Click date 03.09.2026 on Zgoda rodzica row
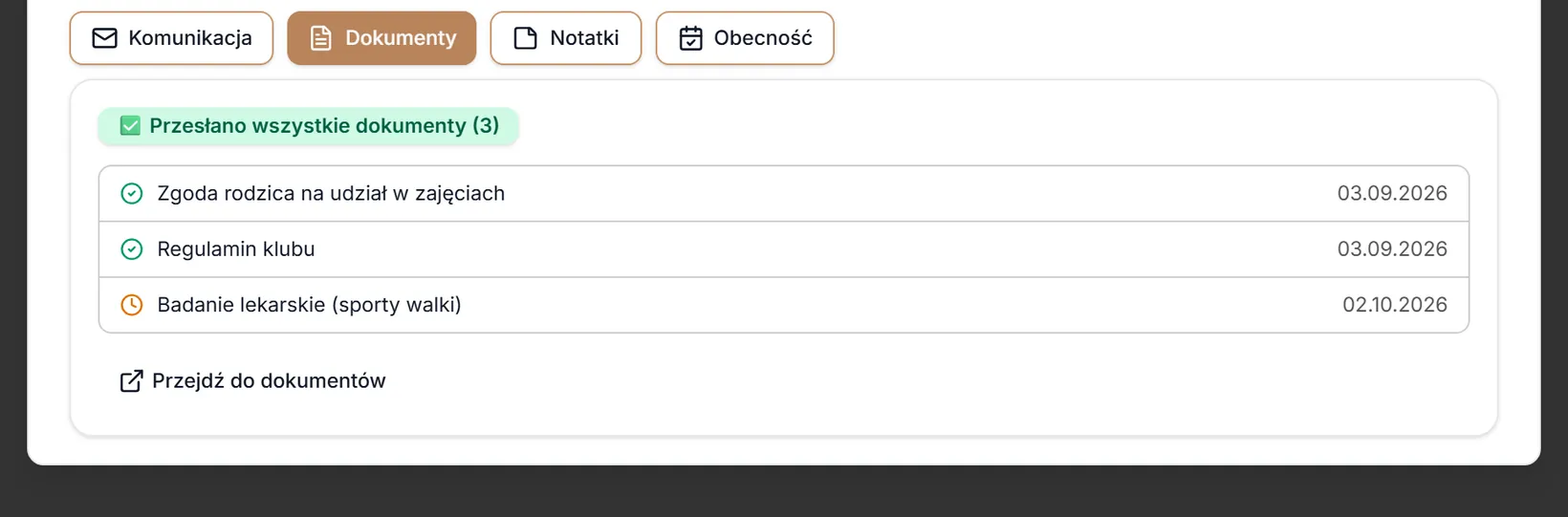The image size is (1568, 517). point(1392,194)
